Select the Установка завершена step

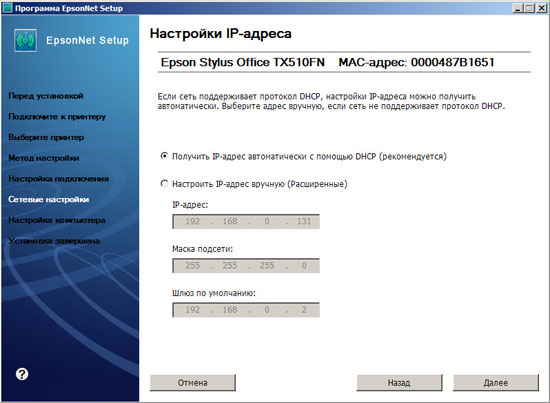coord(54,241)
